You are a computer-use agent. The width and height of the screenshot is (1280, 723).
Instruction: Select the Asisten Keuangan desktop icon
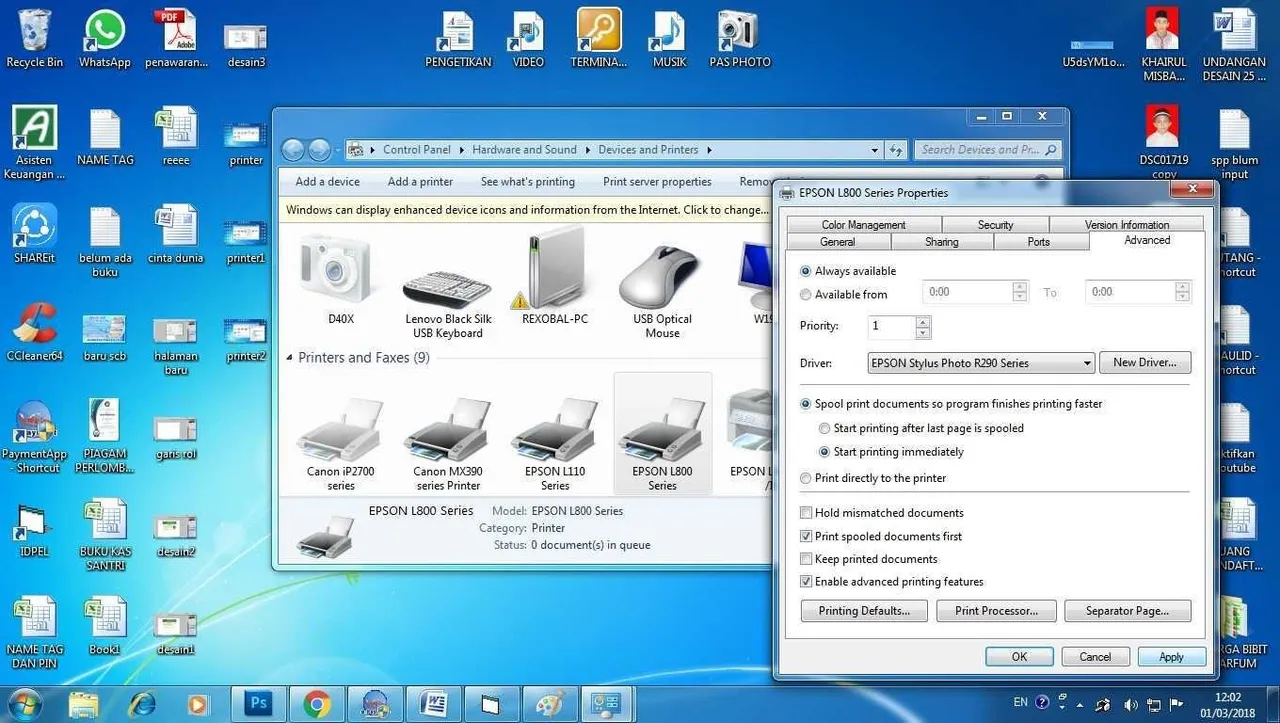coord(34,143)
